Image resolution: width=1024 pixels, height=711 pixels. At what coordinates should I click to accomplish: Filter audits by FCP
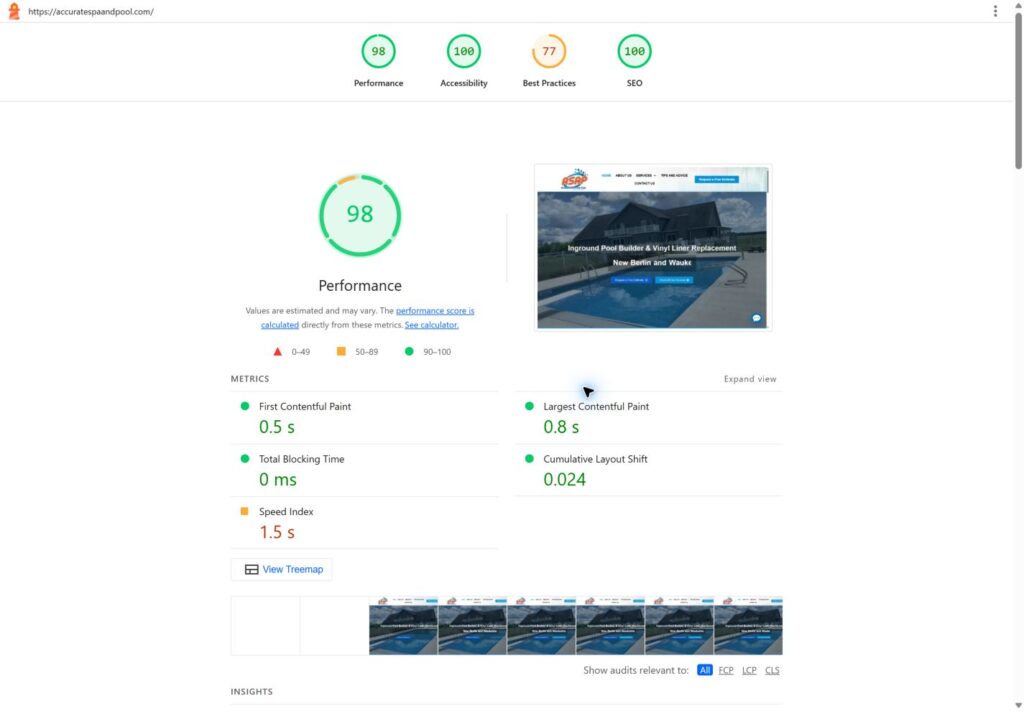726,670
